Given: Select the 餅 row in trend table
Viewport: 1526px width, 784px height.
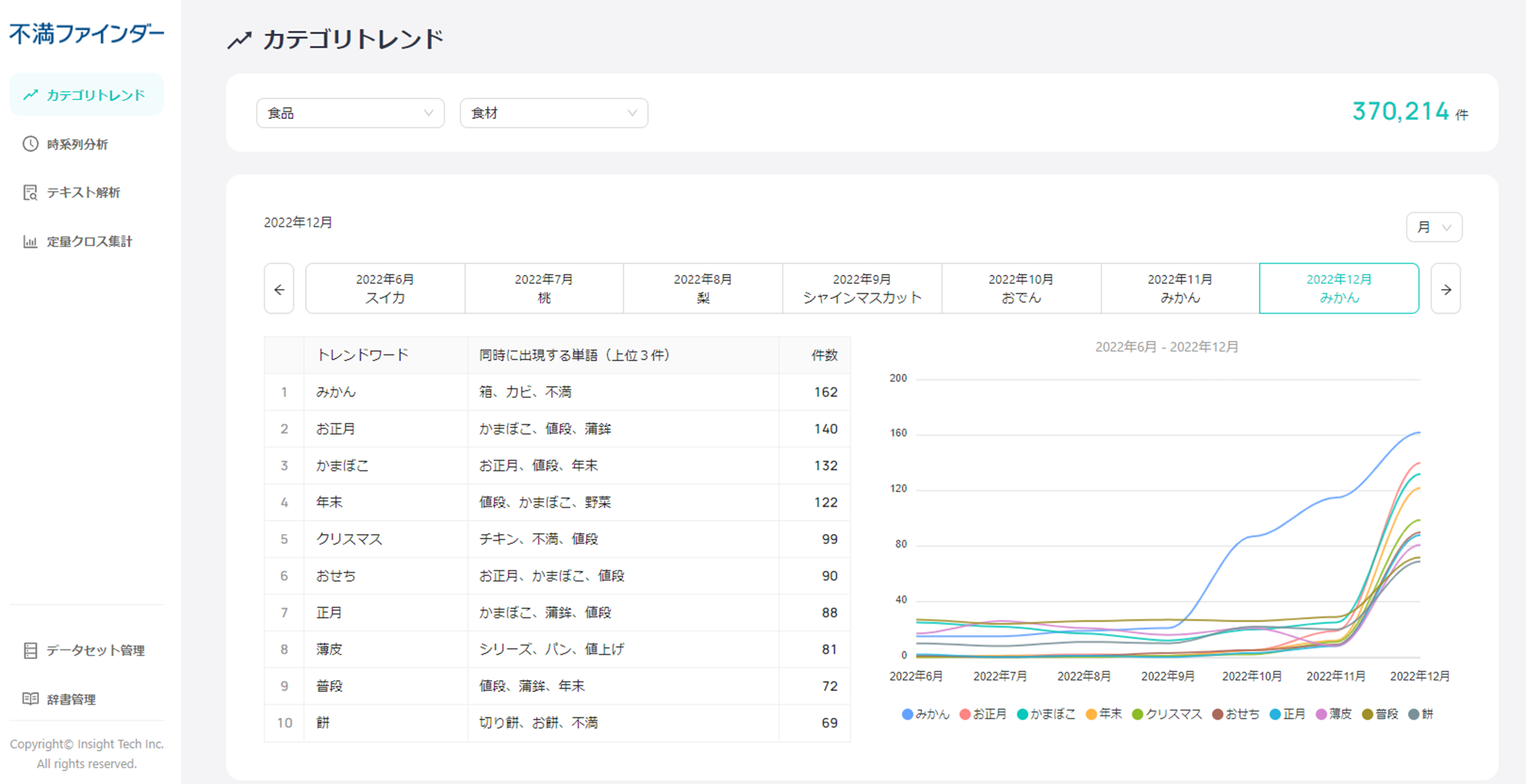Looking at the screenshot, I should click(323, 723).
